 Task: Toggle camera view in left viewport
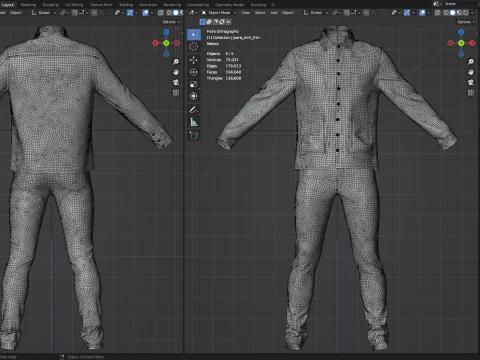176,82
